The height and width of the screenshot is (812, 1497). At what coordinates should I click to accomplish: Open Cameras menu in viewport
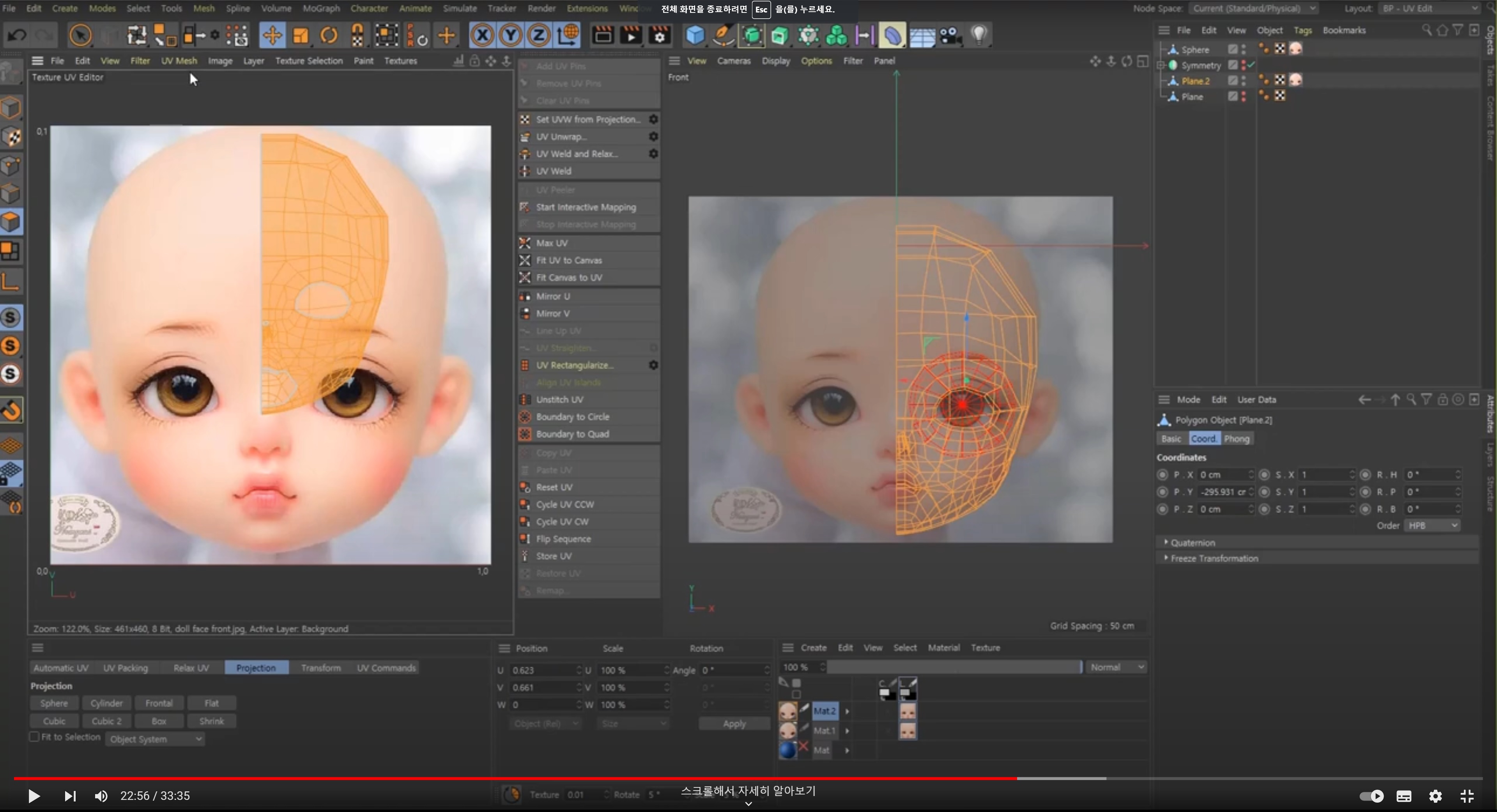click(x=733, y=60)
